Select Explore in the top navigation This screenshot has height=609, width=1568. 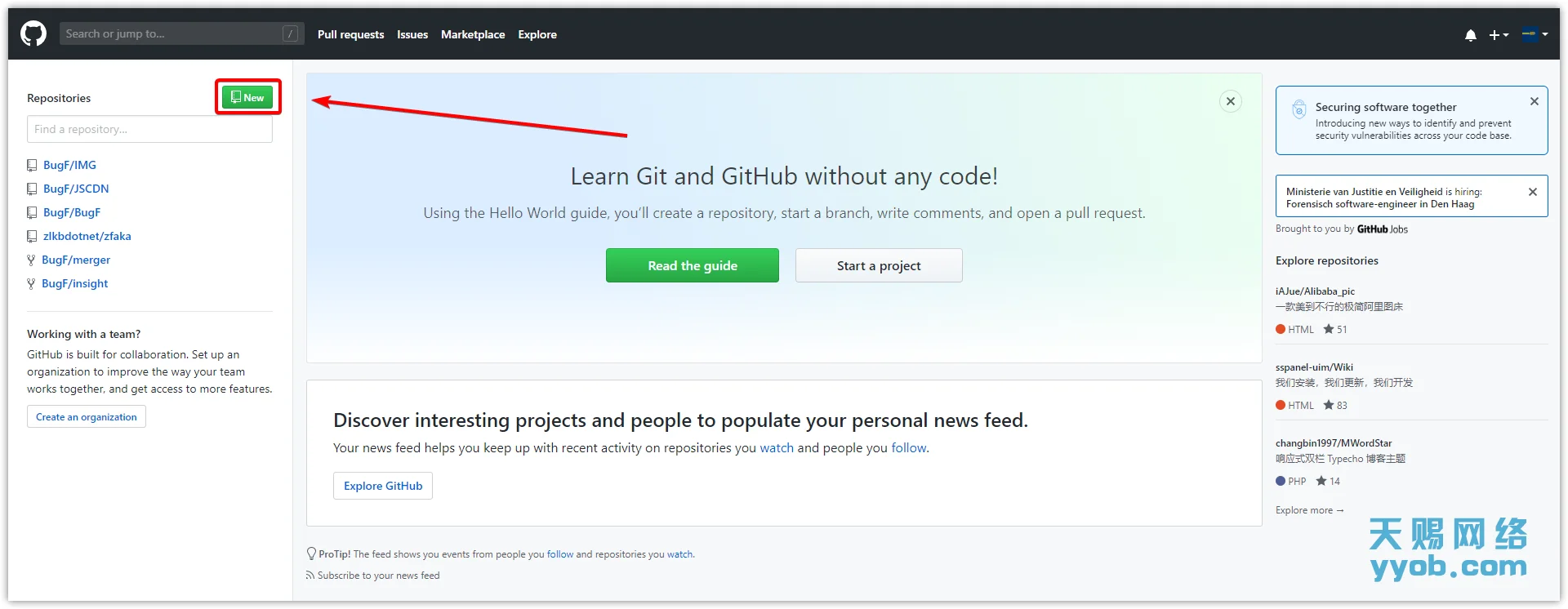click(x=537, y=34)
